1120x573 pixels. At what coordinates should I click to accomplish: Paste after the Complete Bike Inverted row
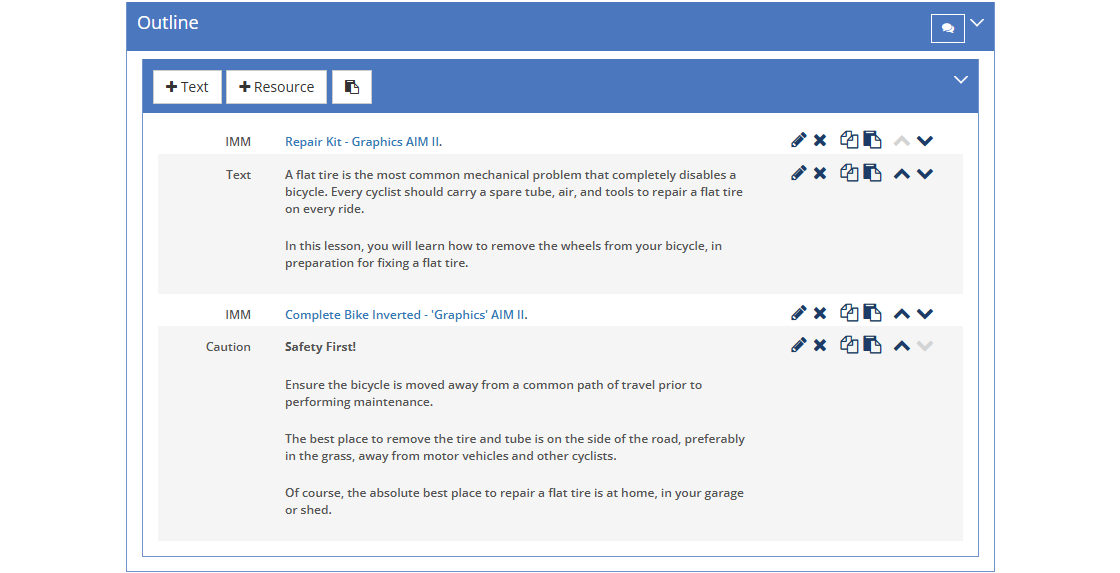point(872,313)
